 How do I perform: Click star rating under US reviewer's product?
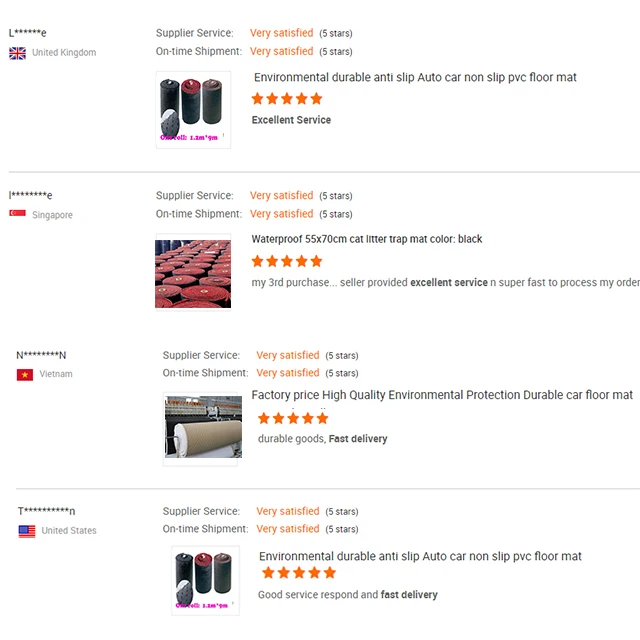coord(299,573)
